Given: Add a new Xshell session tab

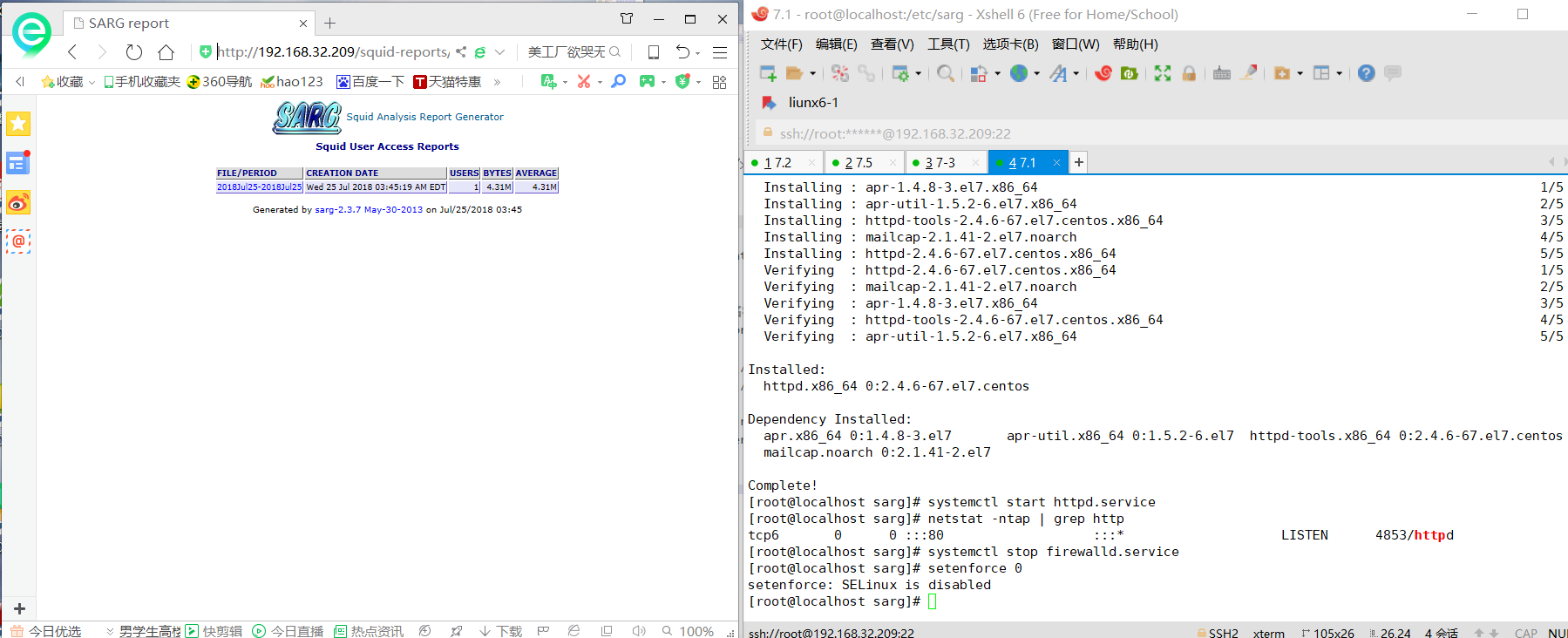Looking at the screenshot, I should coord(1079,162).
